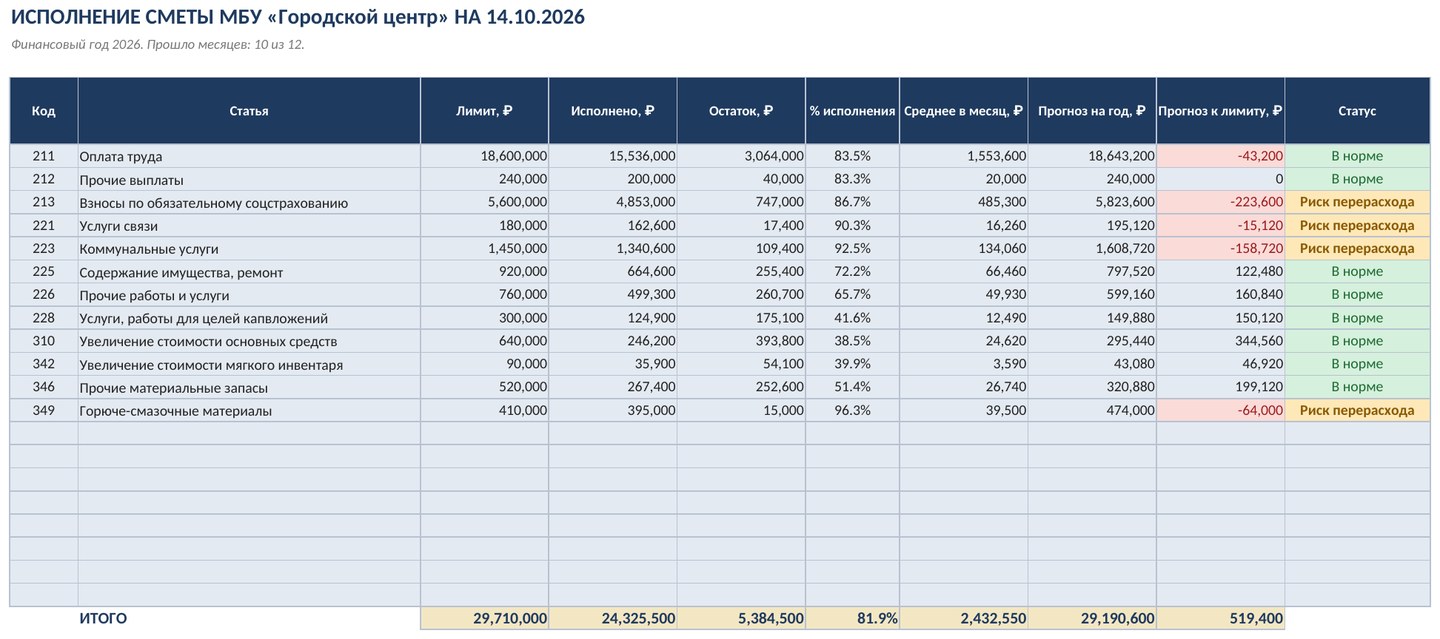This screenshot has height=639, width=1440.
Task: Select total forecast '29,190,600'
Action: pyautogui.click(x=1092, y=619)
